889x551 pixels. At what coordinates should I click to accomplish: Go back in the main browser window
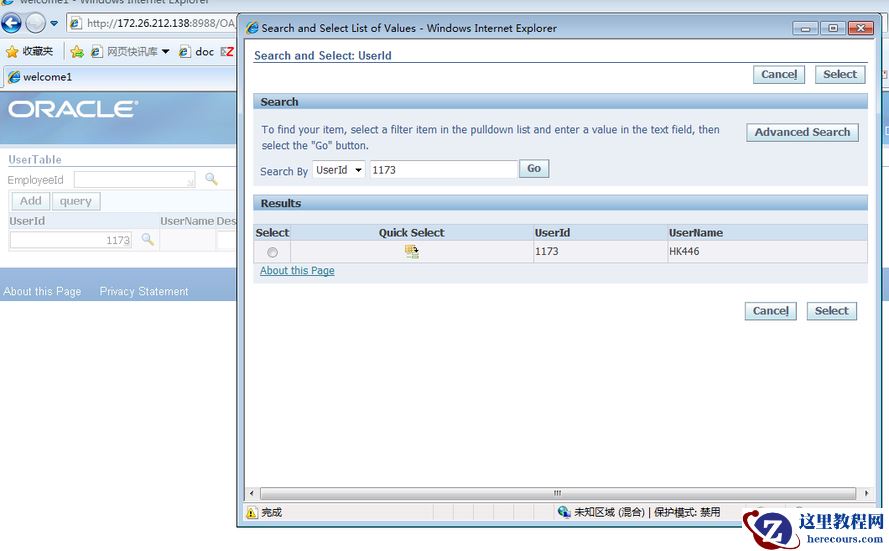coord(11,23)
